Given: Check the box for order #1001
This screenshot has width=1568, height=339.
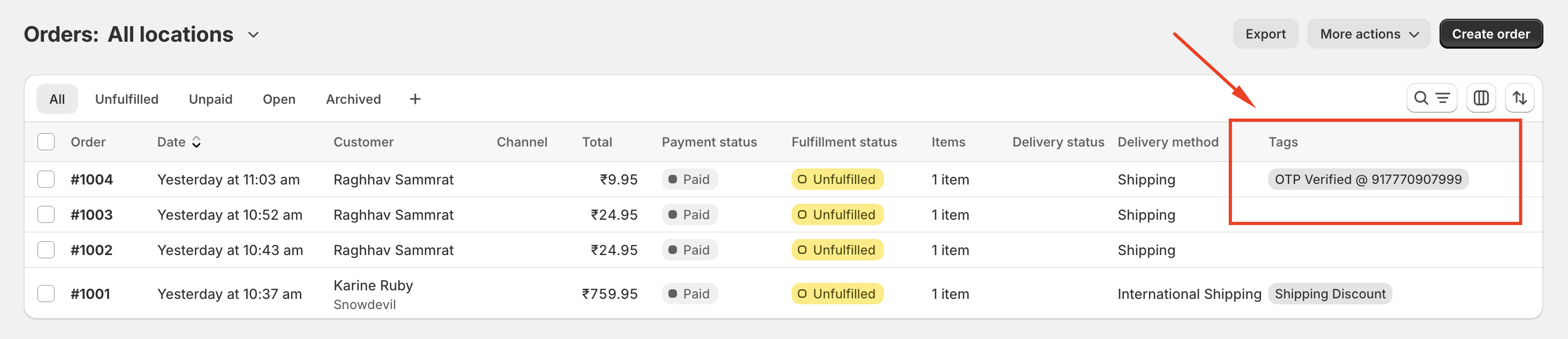Looking at the screenshot, I should (x=45, y=294).
